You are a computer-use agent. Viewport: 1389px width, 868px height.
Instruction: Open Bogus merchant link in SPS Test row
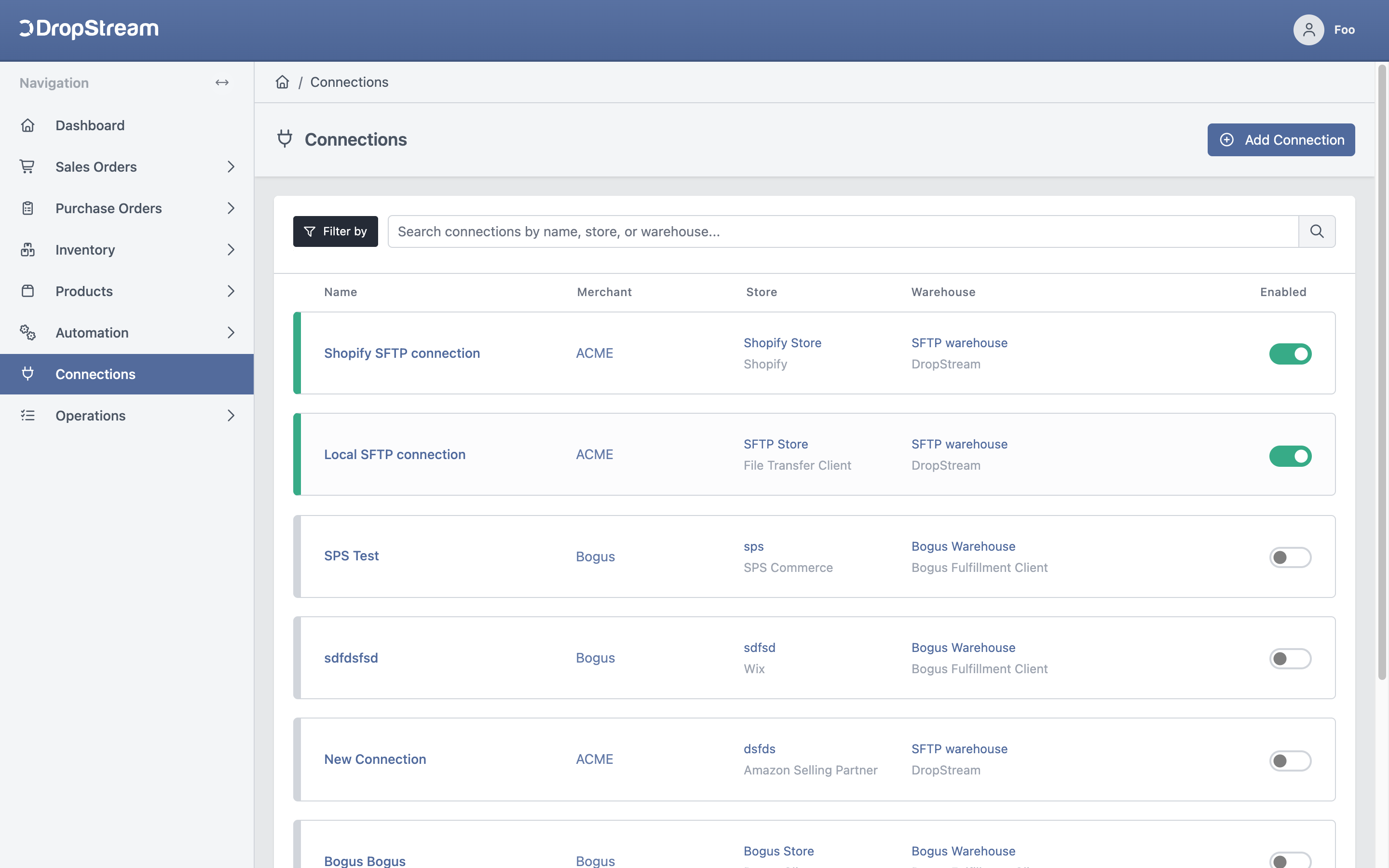click(x=595, y=556)
